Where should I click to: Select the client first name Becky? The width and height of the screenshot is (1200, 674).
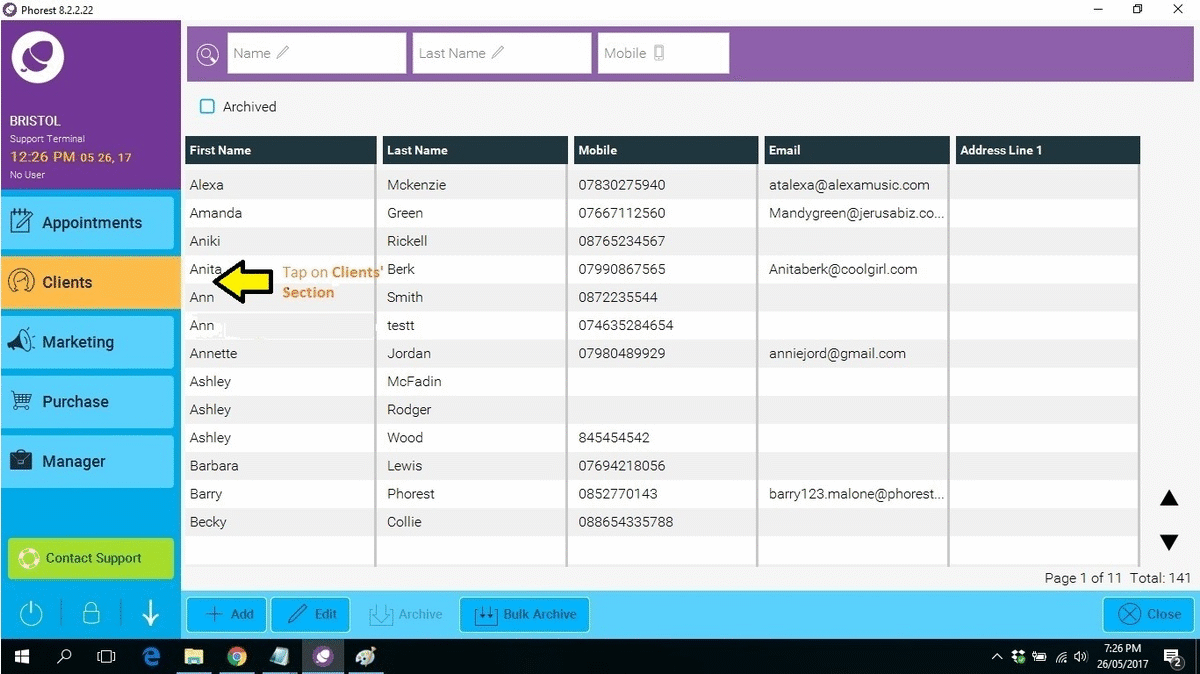(x=208, y=521)
